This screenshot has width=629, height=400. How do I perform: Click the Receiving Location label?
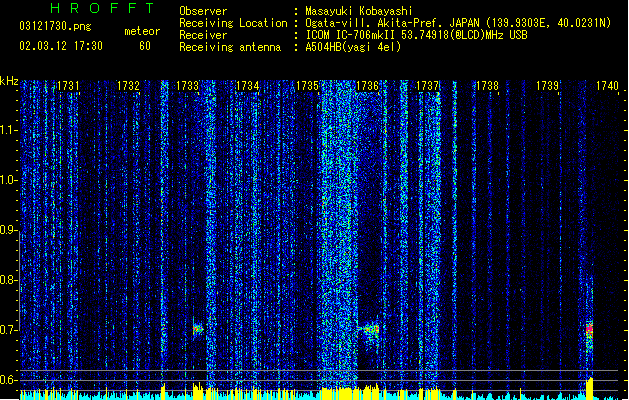[233, 23]
